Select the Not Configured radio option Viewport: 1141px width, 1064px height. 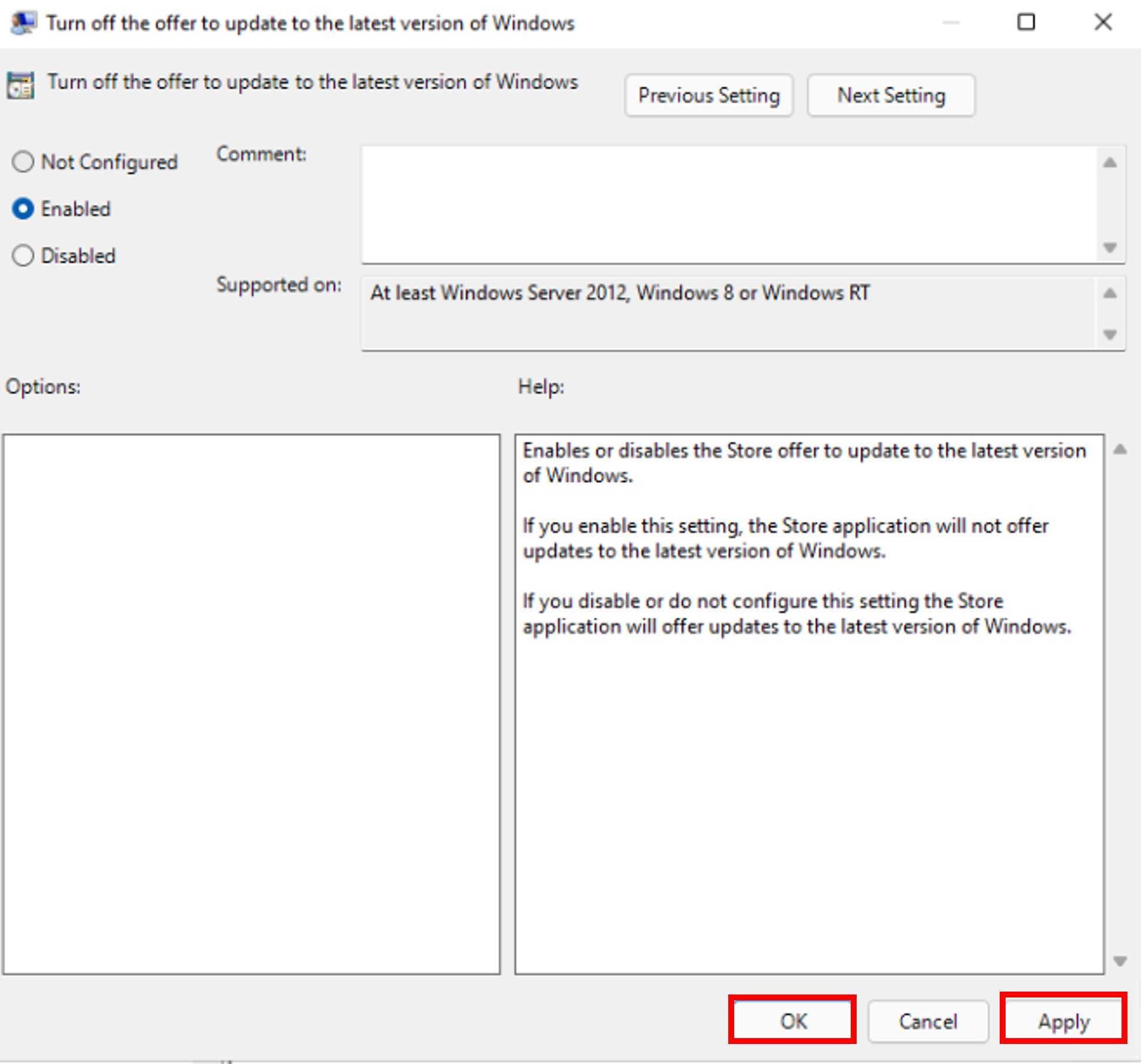point(23,162)
